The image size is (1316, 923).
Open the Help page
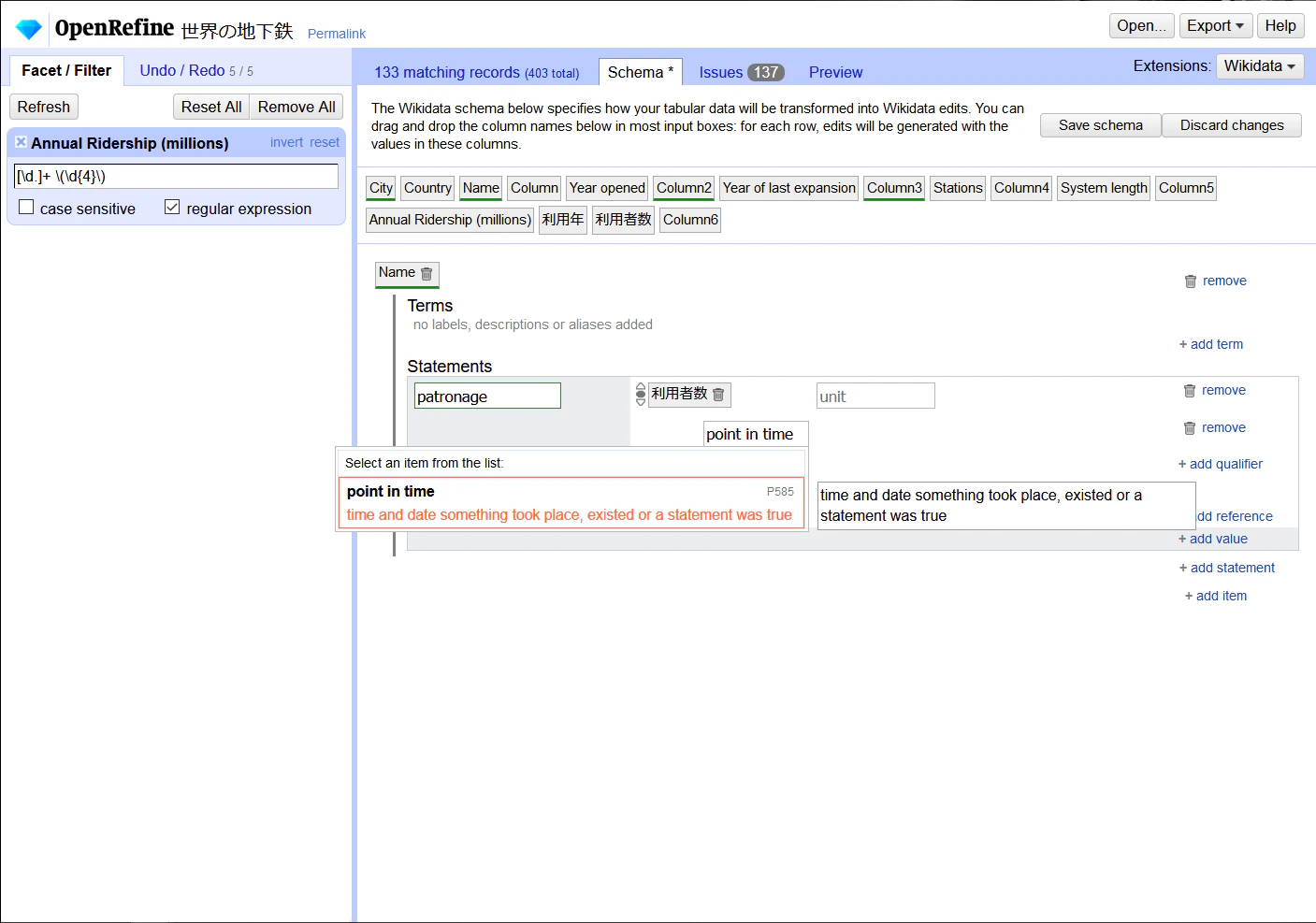1280,26
